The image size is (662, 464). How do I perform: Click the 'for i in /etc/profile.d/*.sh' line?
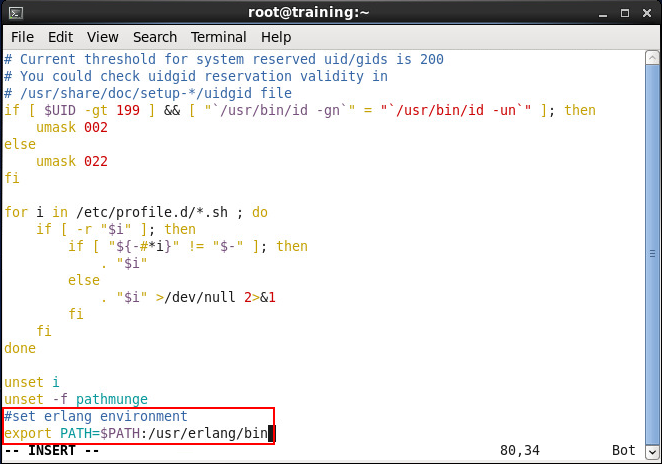click(x=136, y=212)
